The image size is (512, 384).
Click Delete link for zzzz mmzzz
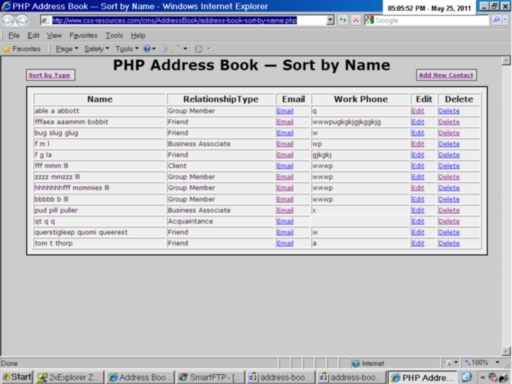(x=449, y=177)
